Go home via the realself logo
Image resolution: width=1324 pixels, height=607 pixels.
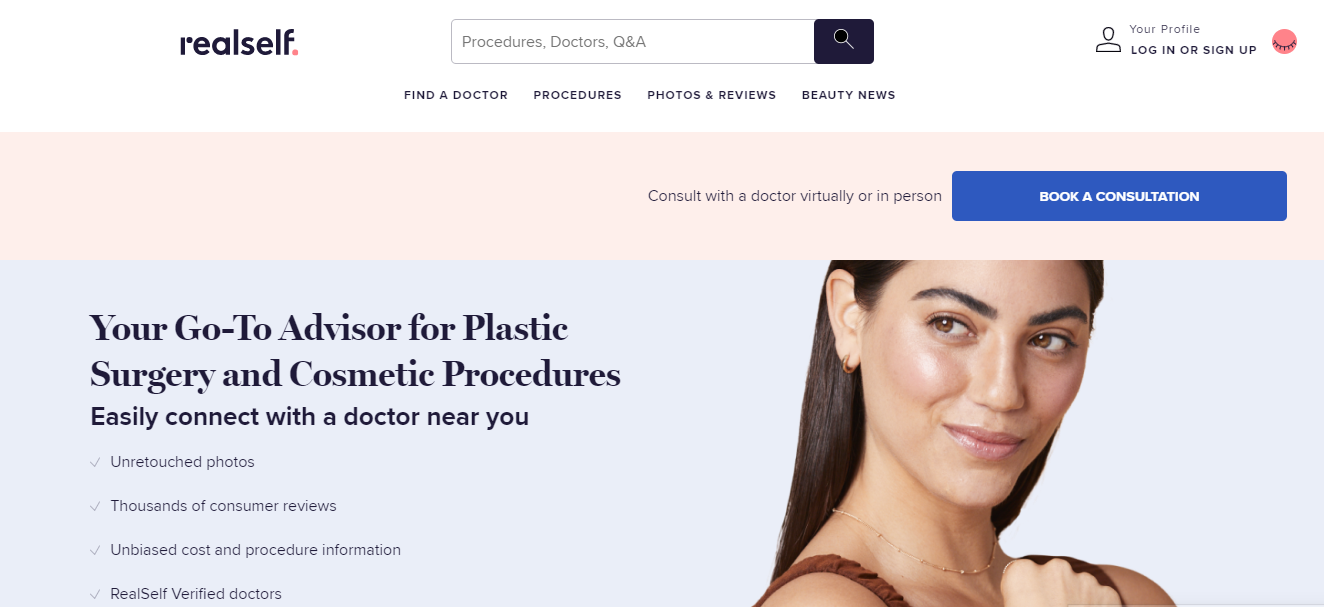(x=239, y=43)
